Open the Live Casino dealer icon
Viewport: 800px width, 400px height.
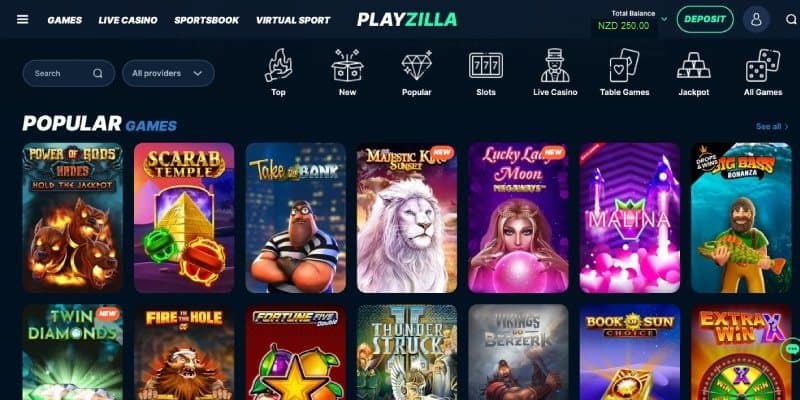point(555,65)
